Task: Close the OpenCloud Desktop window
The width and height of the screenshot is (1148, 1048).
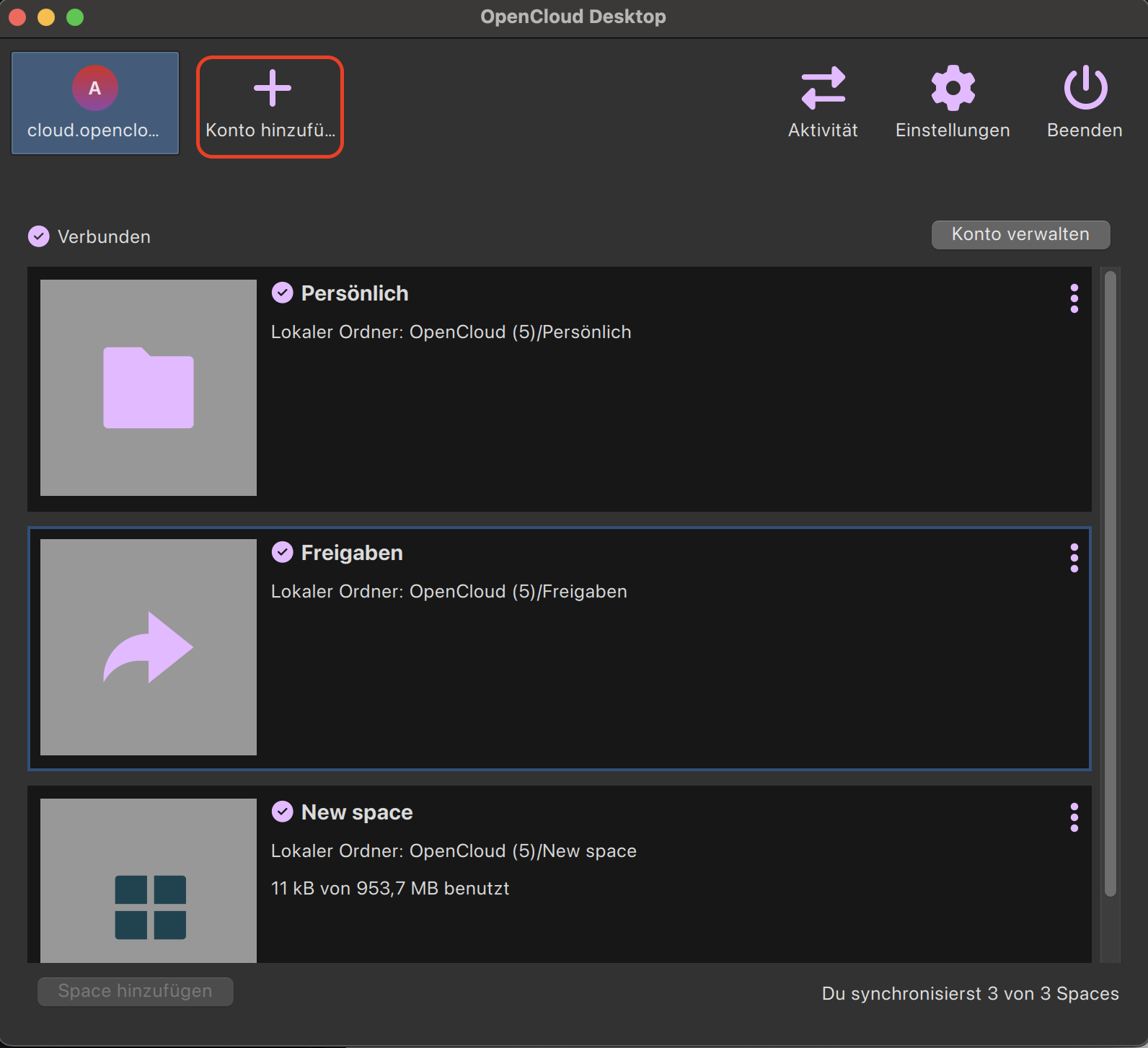Action: pyautogui.click(x=17, y=17)
